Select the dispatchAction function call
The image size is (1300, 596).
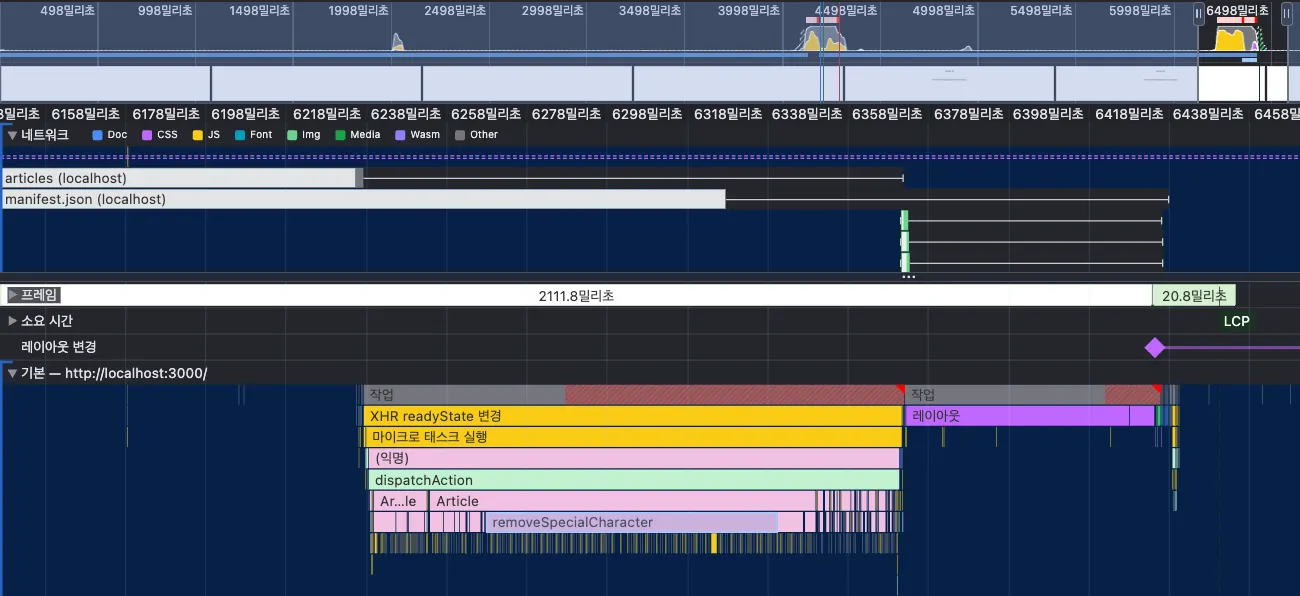(632, 480)
